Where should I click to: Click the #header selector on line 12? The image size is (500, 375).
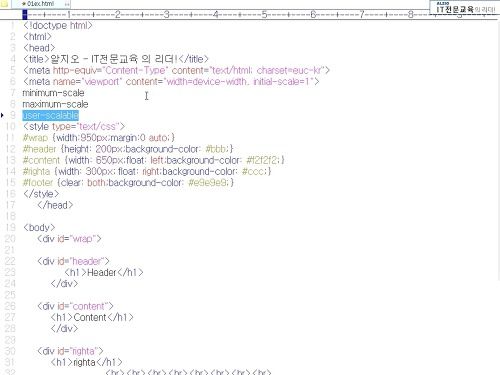[x=39, y=149]
